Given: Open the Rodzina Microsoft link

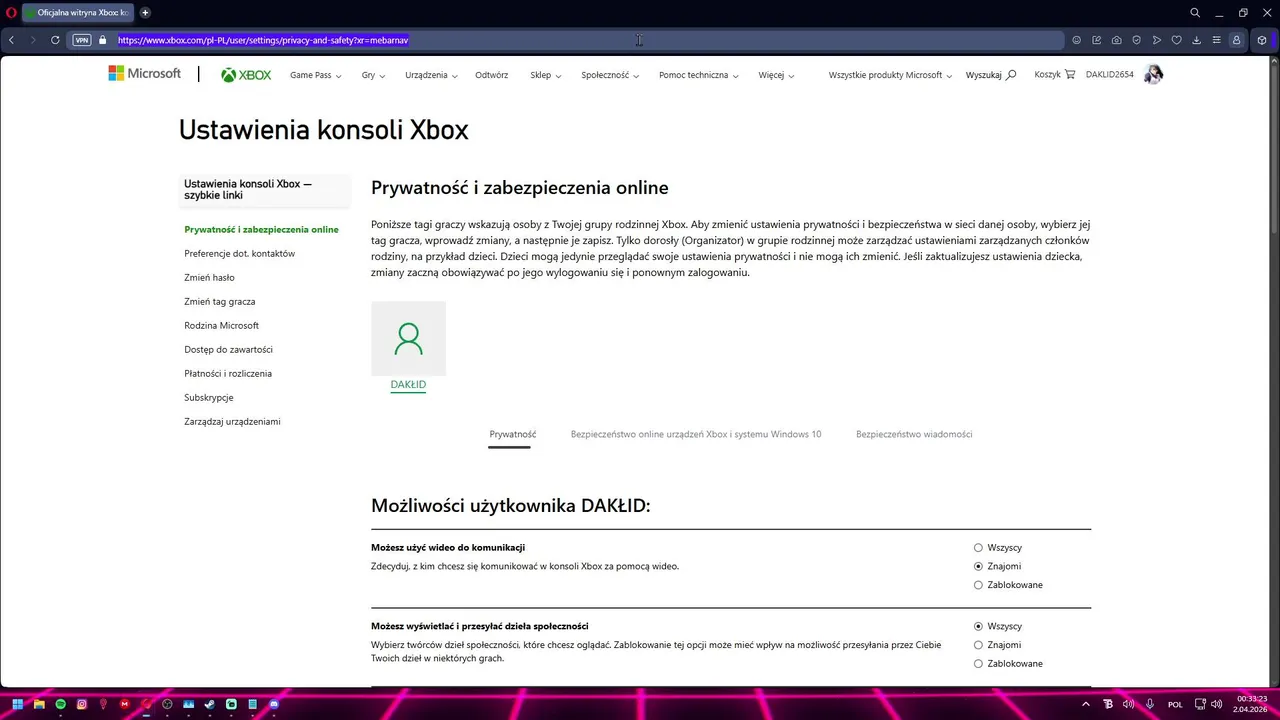Looking at the screenshot, I should (221, 325).
